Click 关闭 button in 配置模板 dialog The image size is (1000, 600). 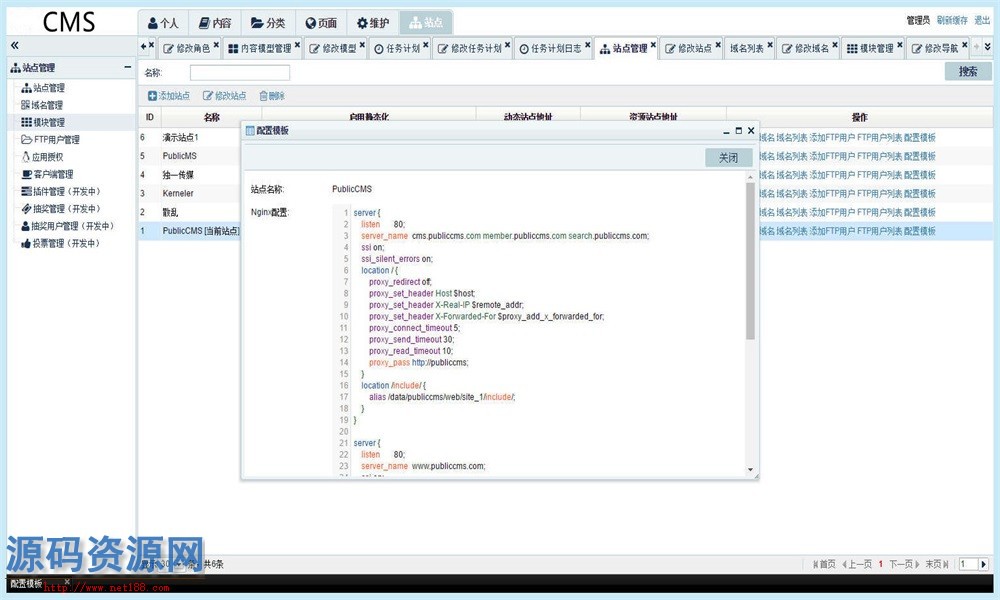728,157
